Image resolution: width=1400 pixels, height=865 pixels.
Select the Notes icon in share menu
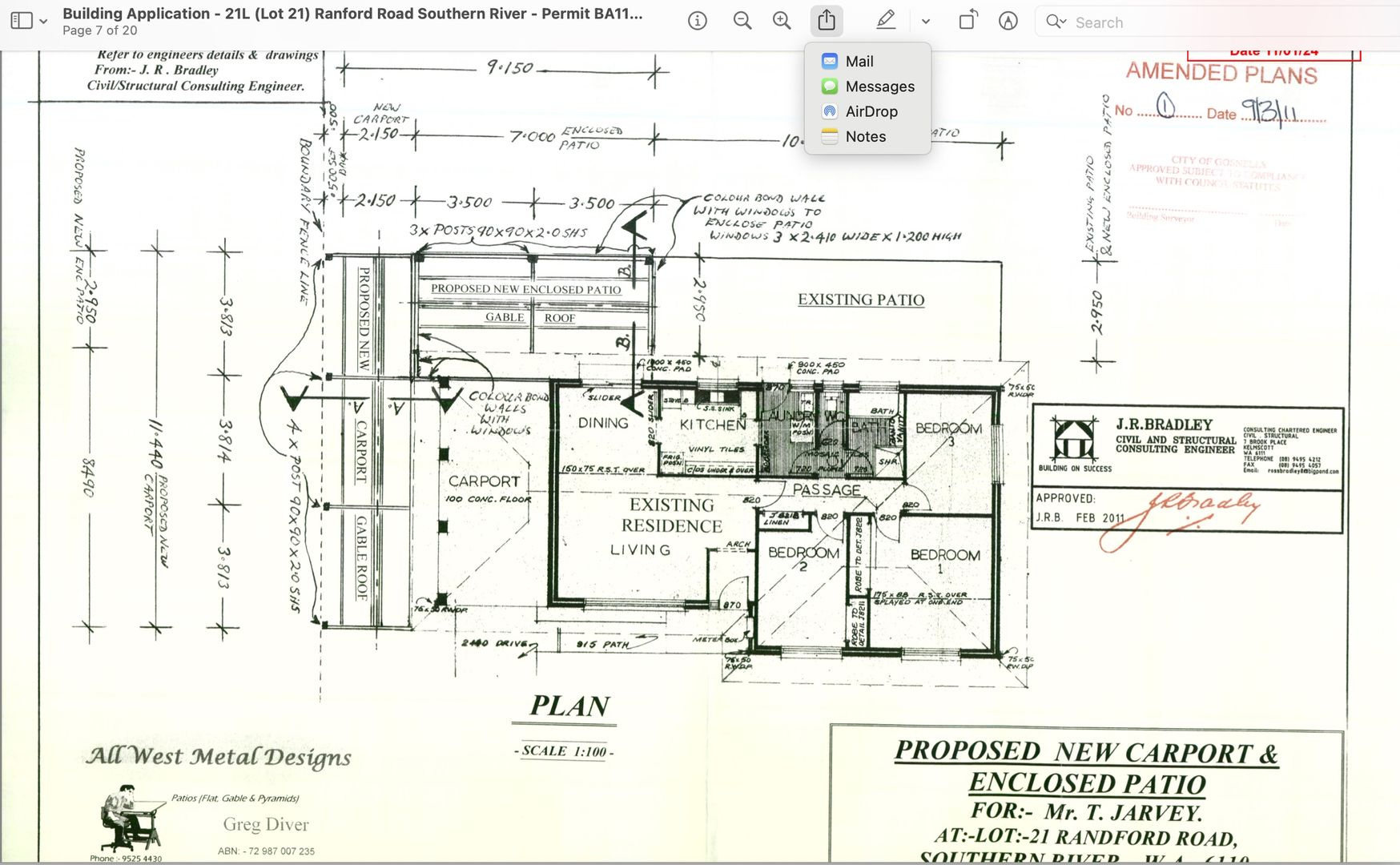point(830,136)
